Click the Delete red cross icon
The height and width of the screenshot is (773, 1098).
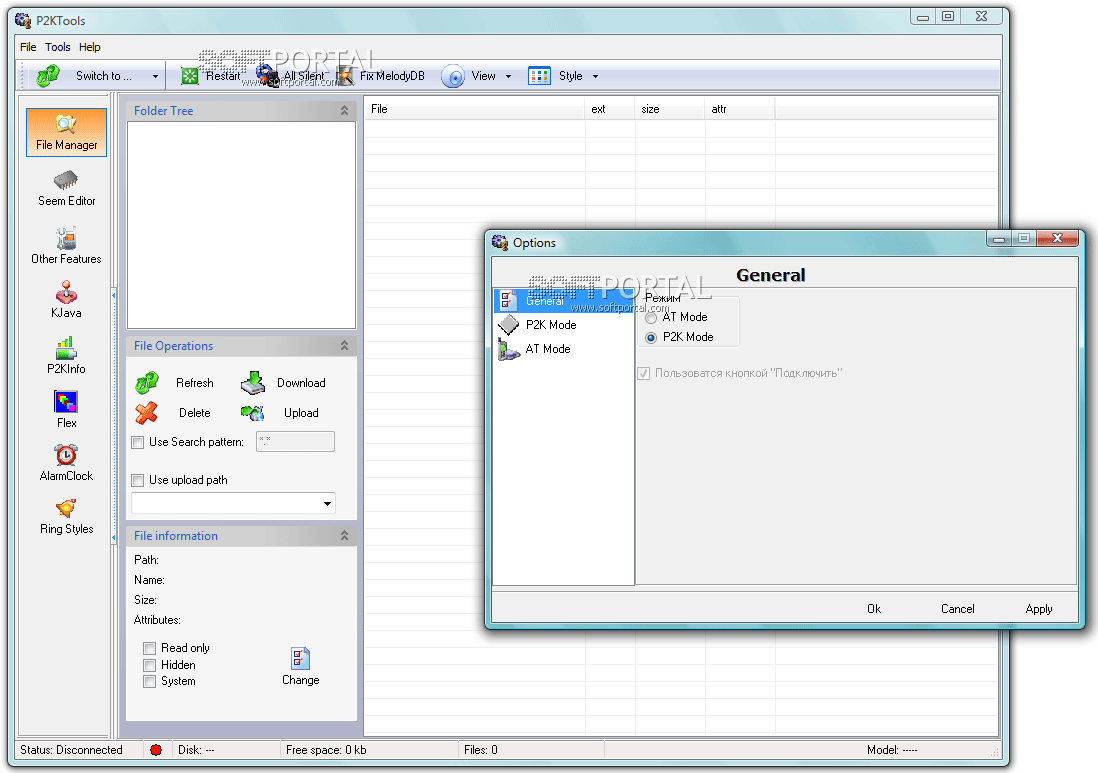147,413
